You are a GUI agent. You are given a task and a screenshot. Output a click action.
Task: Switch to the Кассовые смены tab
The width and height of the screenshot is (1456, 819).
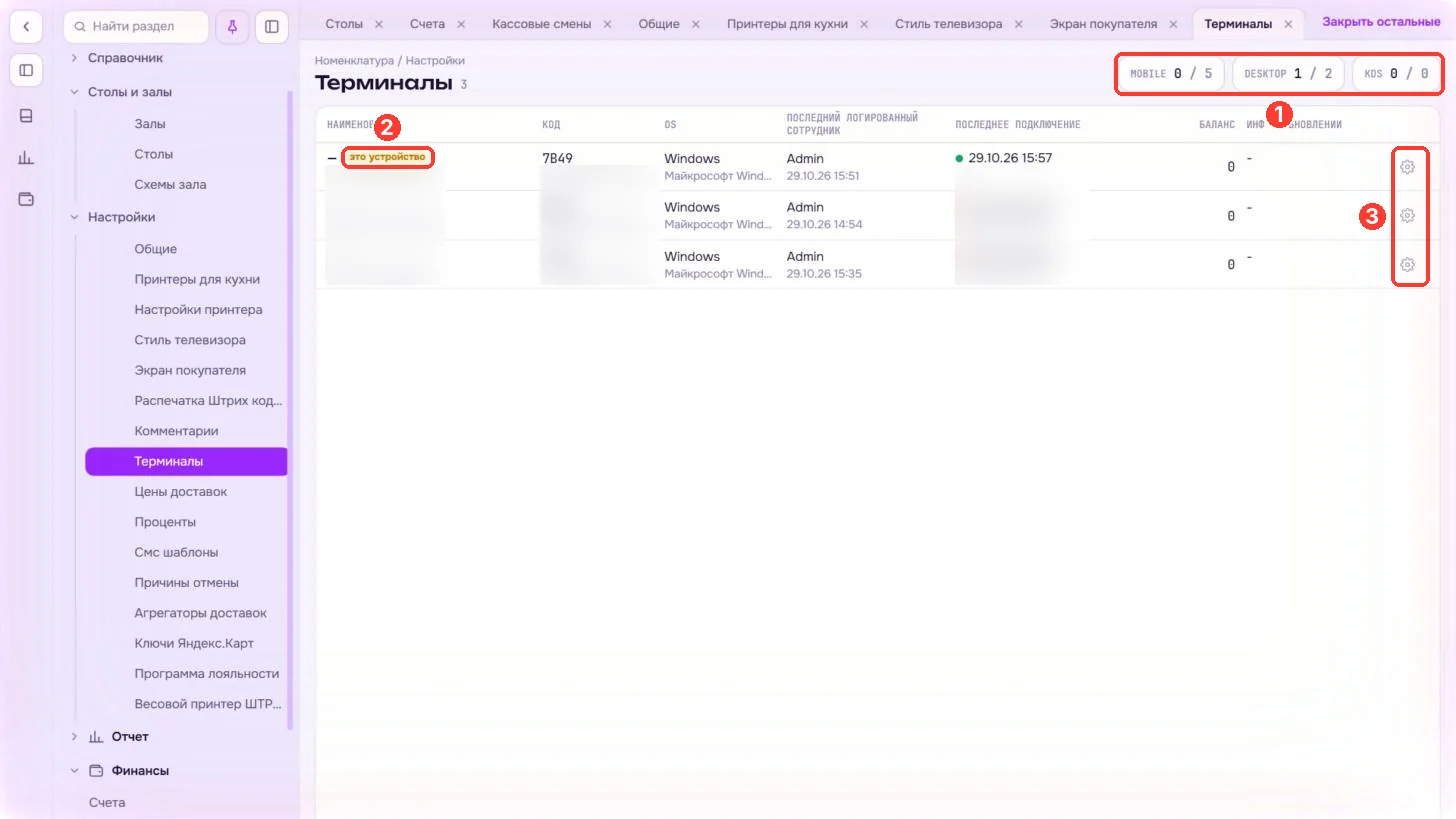pyautogui.click(x=542, y=24)
